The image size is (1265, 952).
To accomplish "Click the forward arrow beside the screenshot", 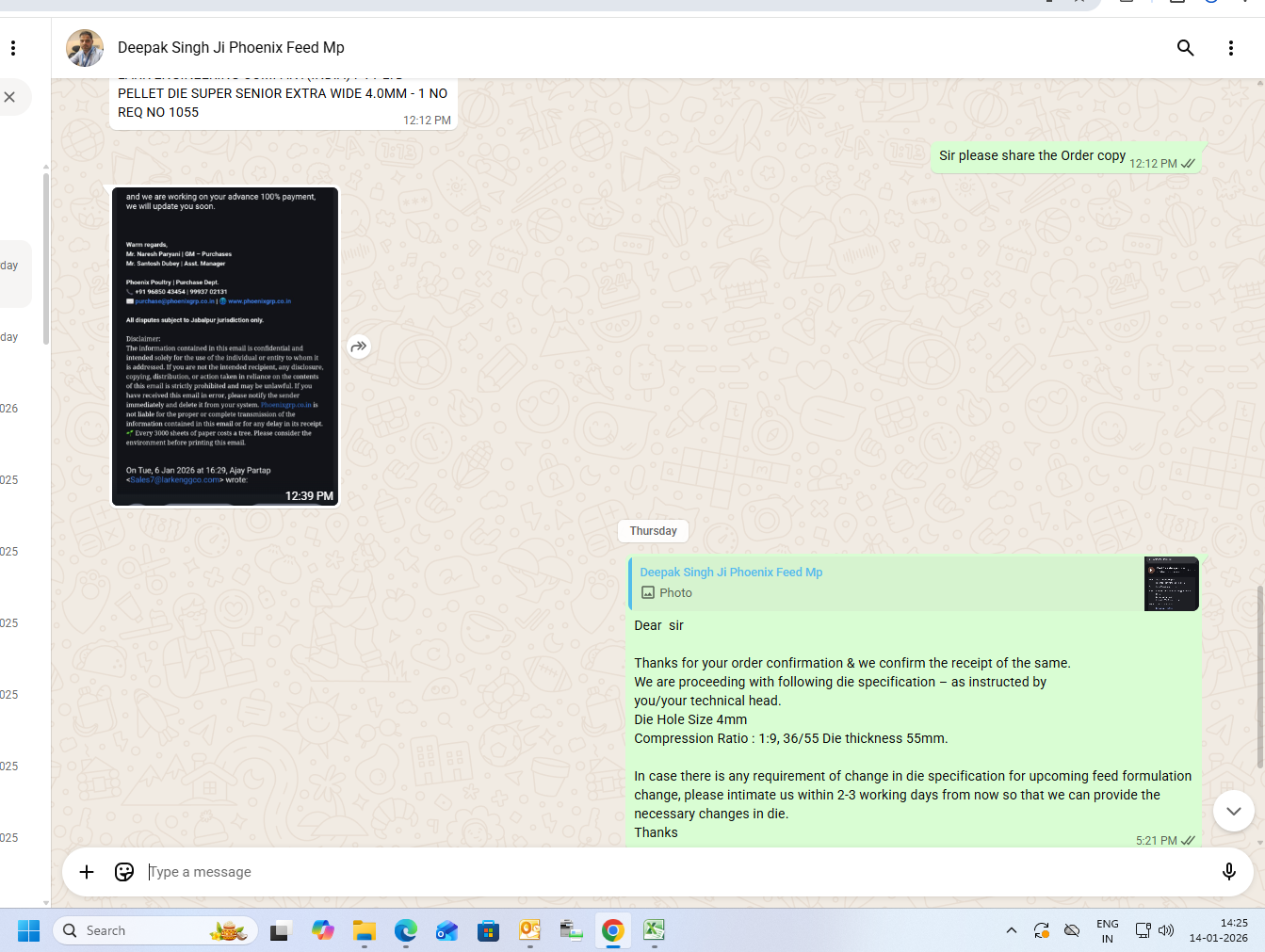I will pyautogui.click(x=359, y=347).
